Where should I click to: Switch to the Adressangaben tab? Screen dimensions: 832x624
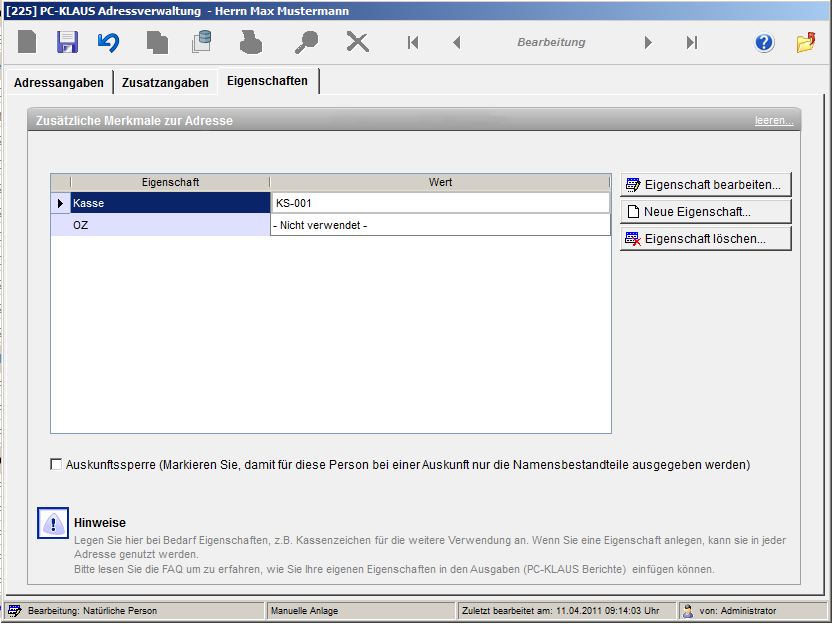[58, 83]
